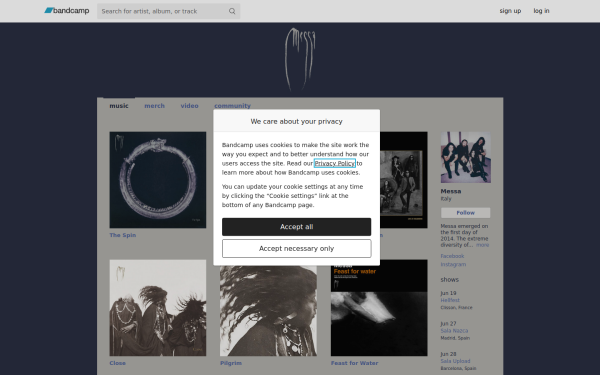Click the Jun 19 show date
This screenshot has height=375, width=600.
(448, 293)
